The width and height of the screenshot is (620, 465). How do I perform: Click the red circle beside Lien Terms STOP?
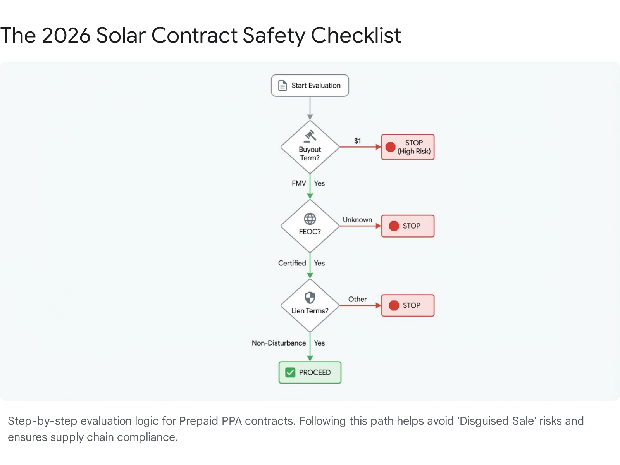[x=394, y=305]
